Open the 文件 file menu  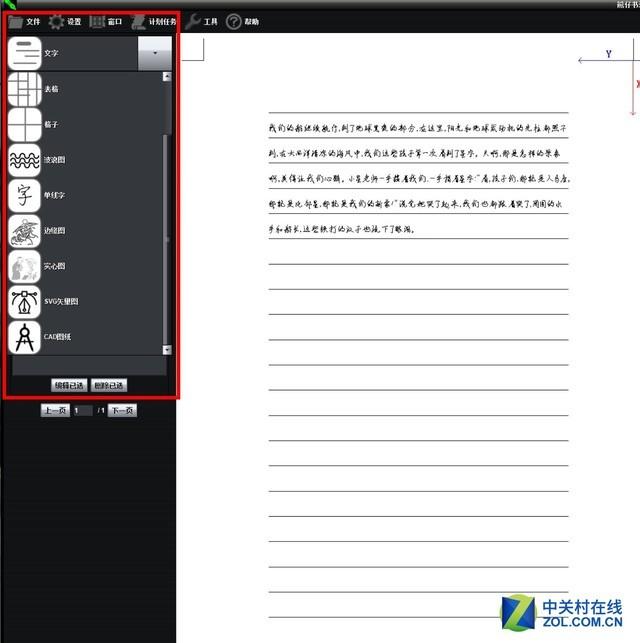tap(24, 21)
